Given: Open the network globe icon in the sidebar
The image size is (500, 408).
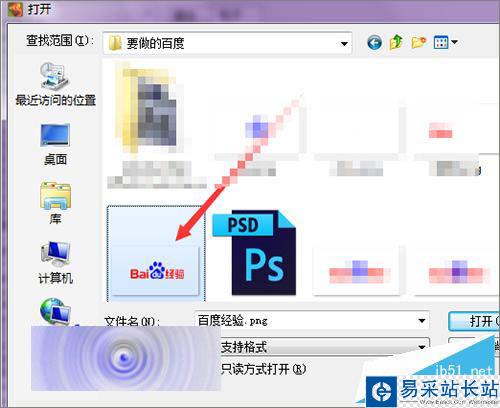Looking at the screenshot, I should (55, 311).
